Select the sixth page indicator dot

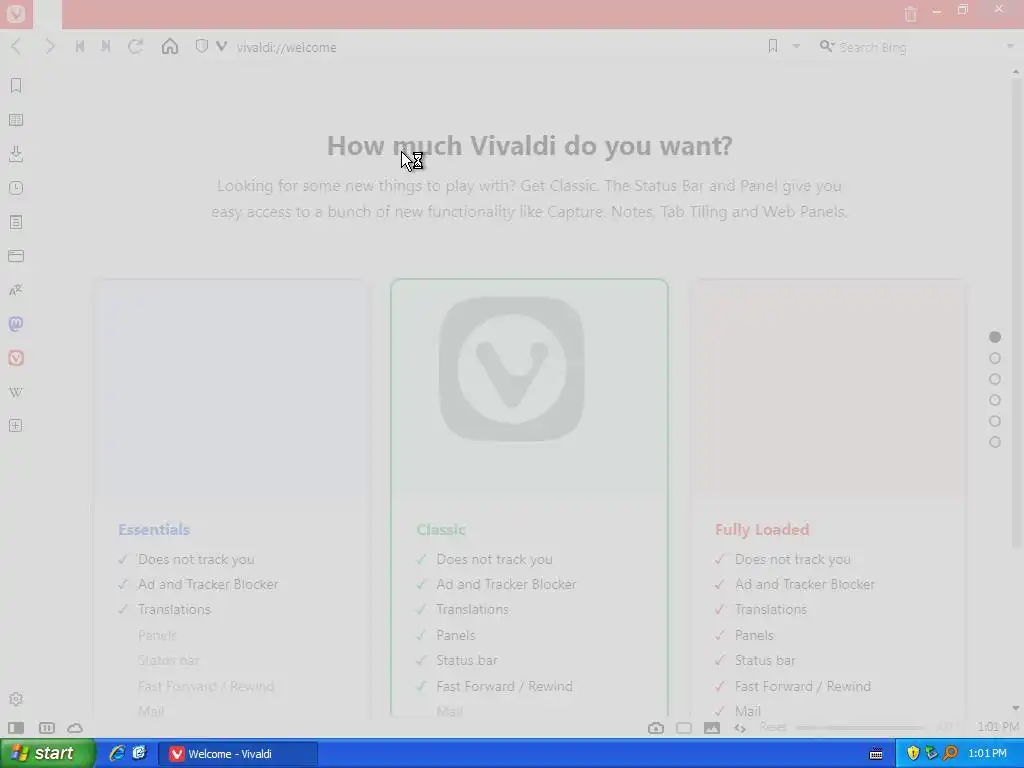[x=995, y=442]
